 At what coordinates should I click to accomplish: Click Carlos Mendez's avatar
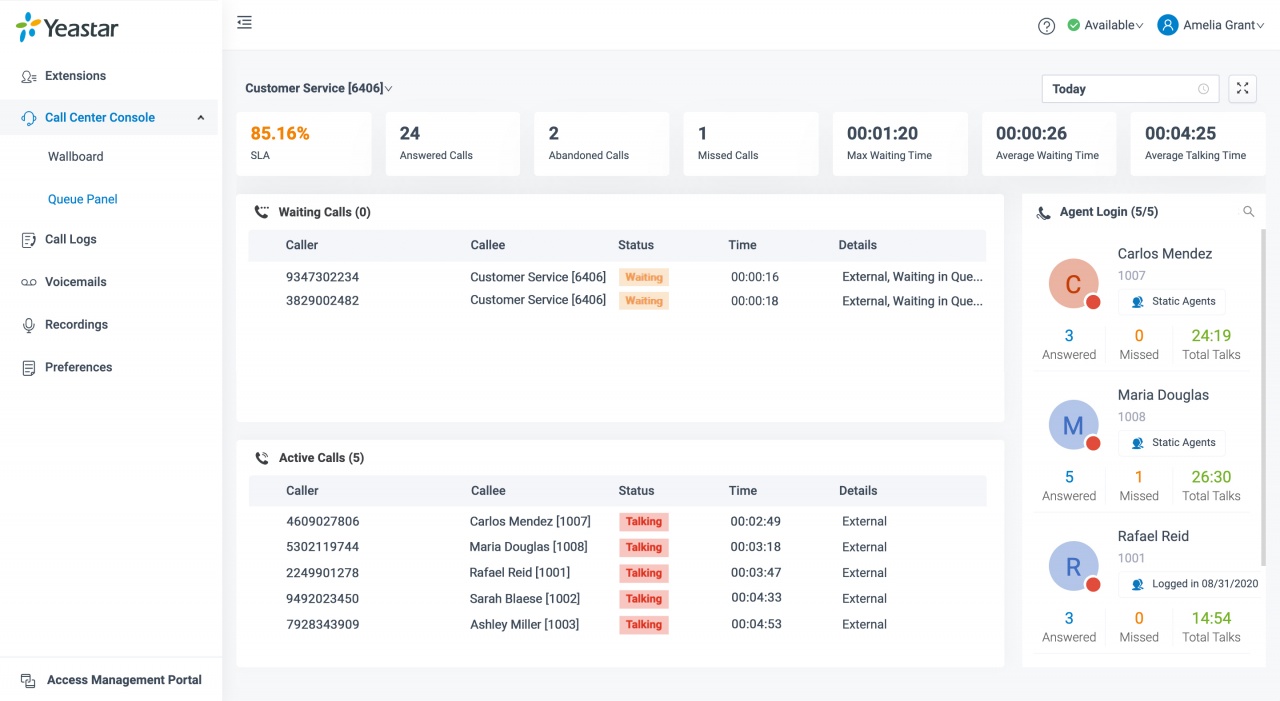click(1073, 284)
